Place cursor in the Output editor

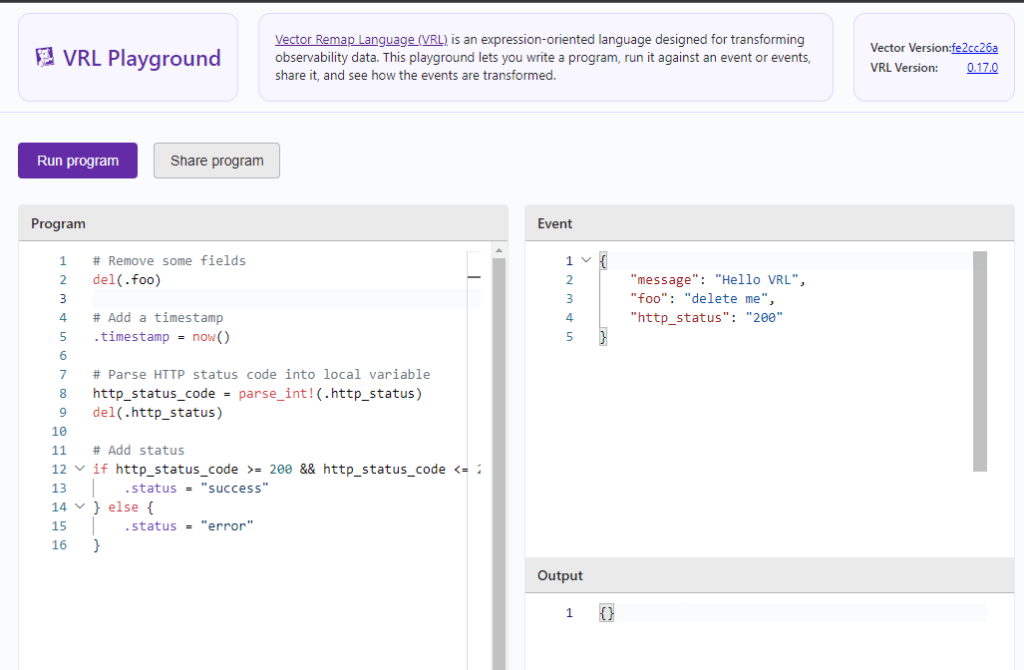(x=790, y=613)
